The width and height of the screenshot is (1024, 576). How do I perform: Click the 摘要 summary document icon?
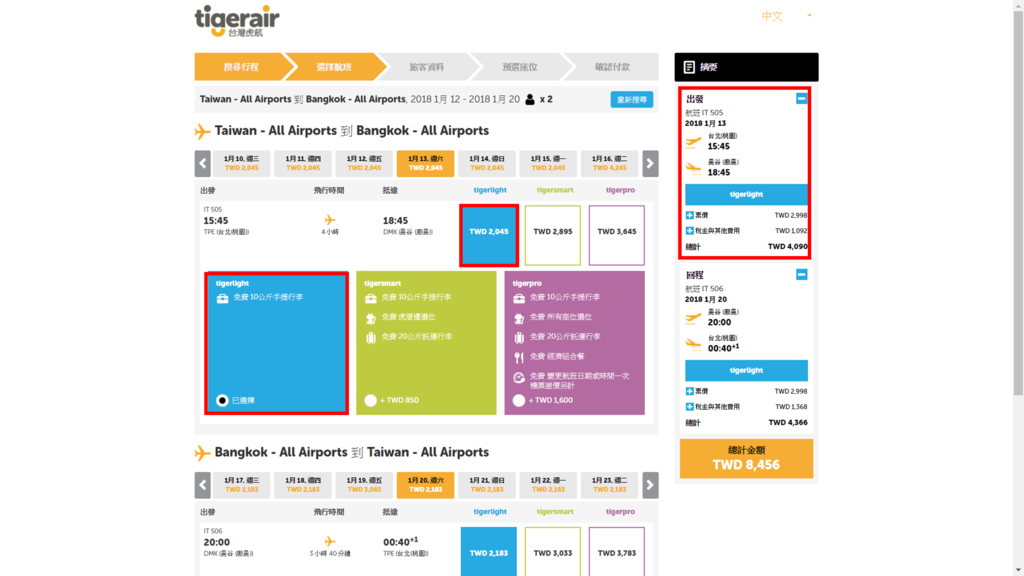689,67
